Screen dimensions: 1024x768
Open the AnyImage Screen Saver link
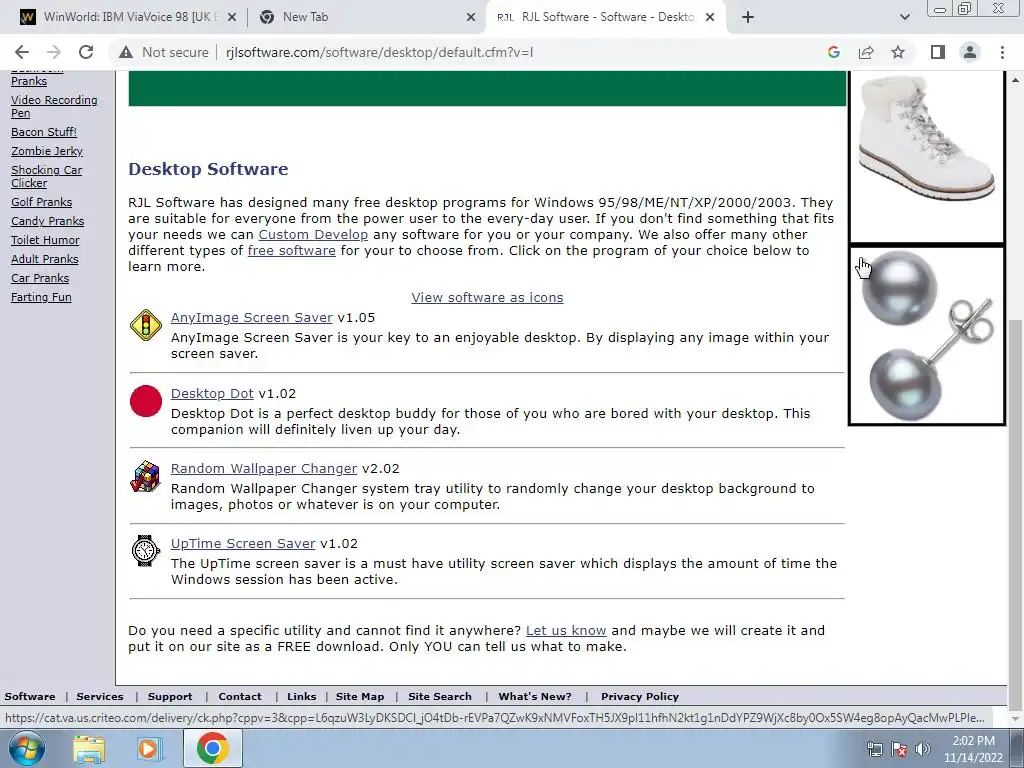tap(251, 317)
